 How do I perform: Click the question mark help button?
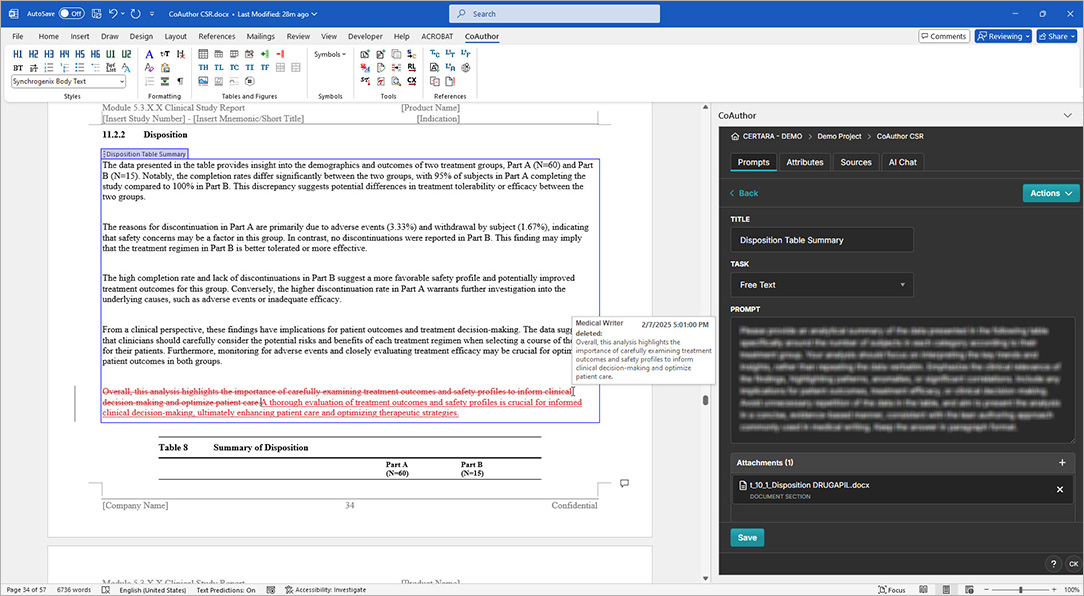point(1053,564)
